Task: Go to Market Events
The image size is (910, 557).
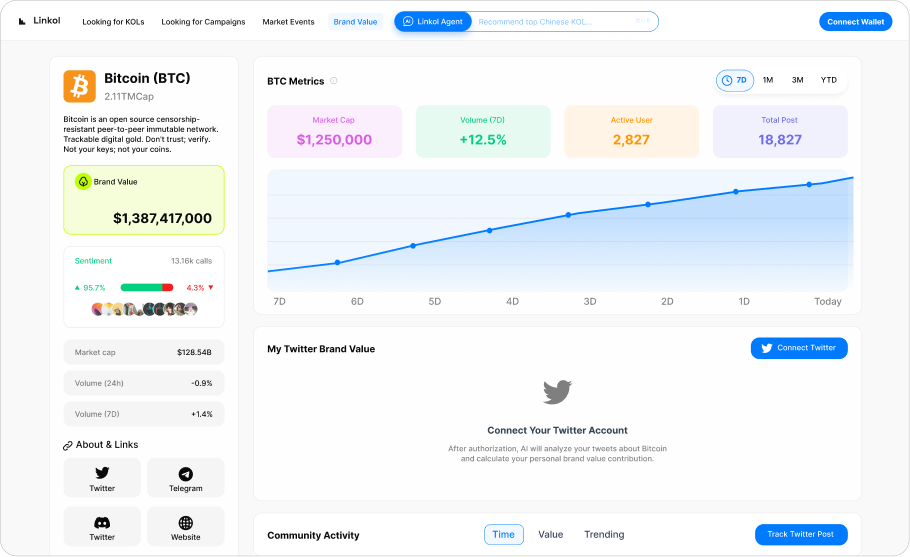Action: point(288,22)
